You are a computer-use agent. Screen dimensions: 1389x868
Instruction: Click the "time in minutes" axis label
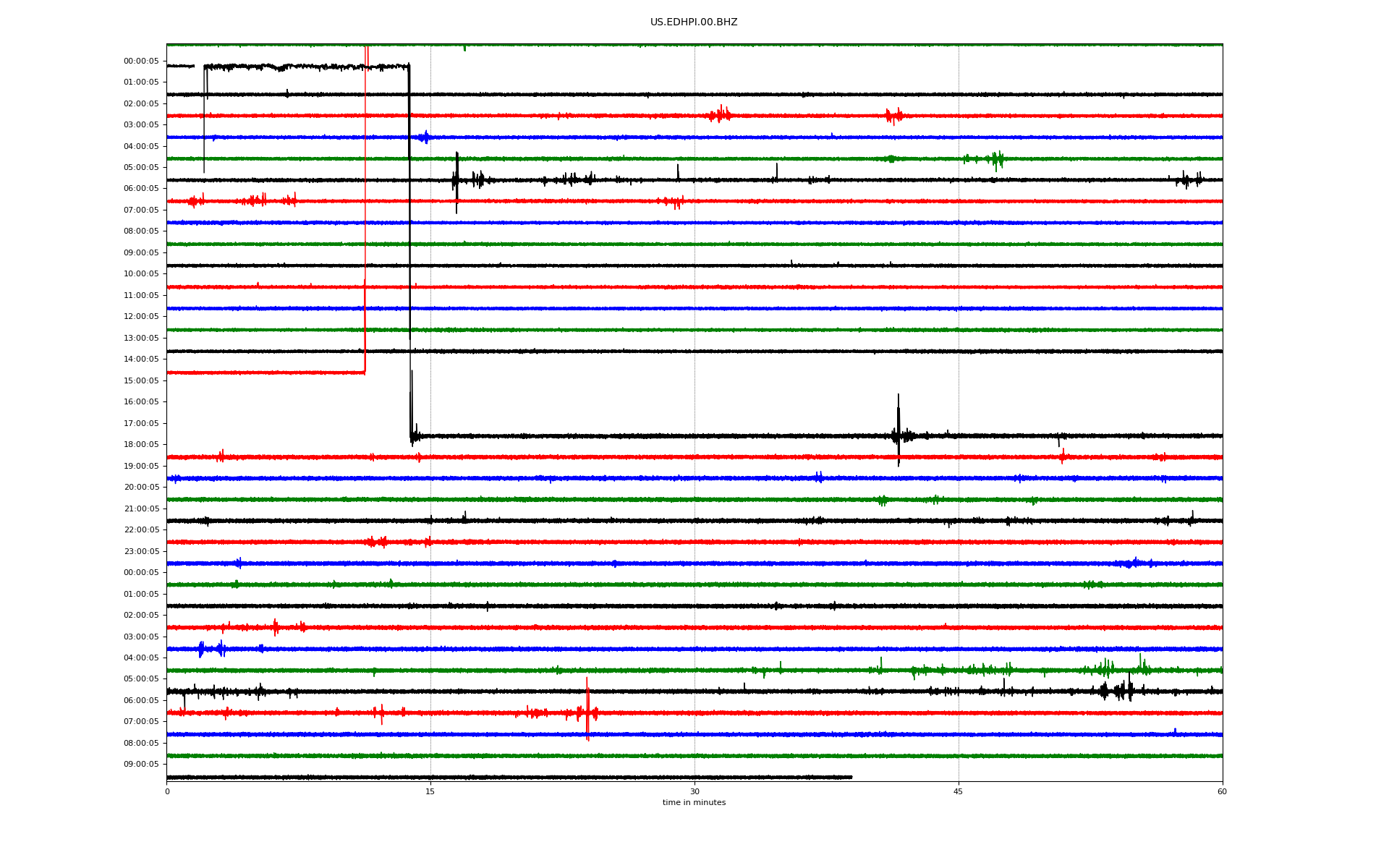[x=694, y=803]
